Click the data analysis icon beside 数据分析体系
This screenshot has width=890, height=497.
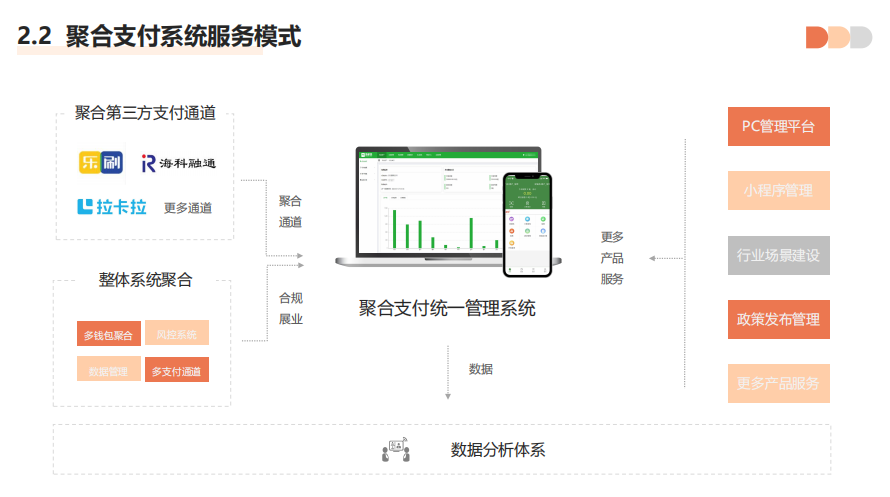[x=396, y=450]
